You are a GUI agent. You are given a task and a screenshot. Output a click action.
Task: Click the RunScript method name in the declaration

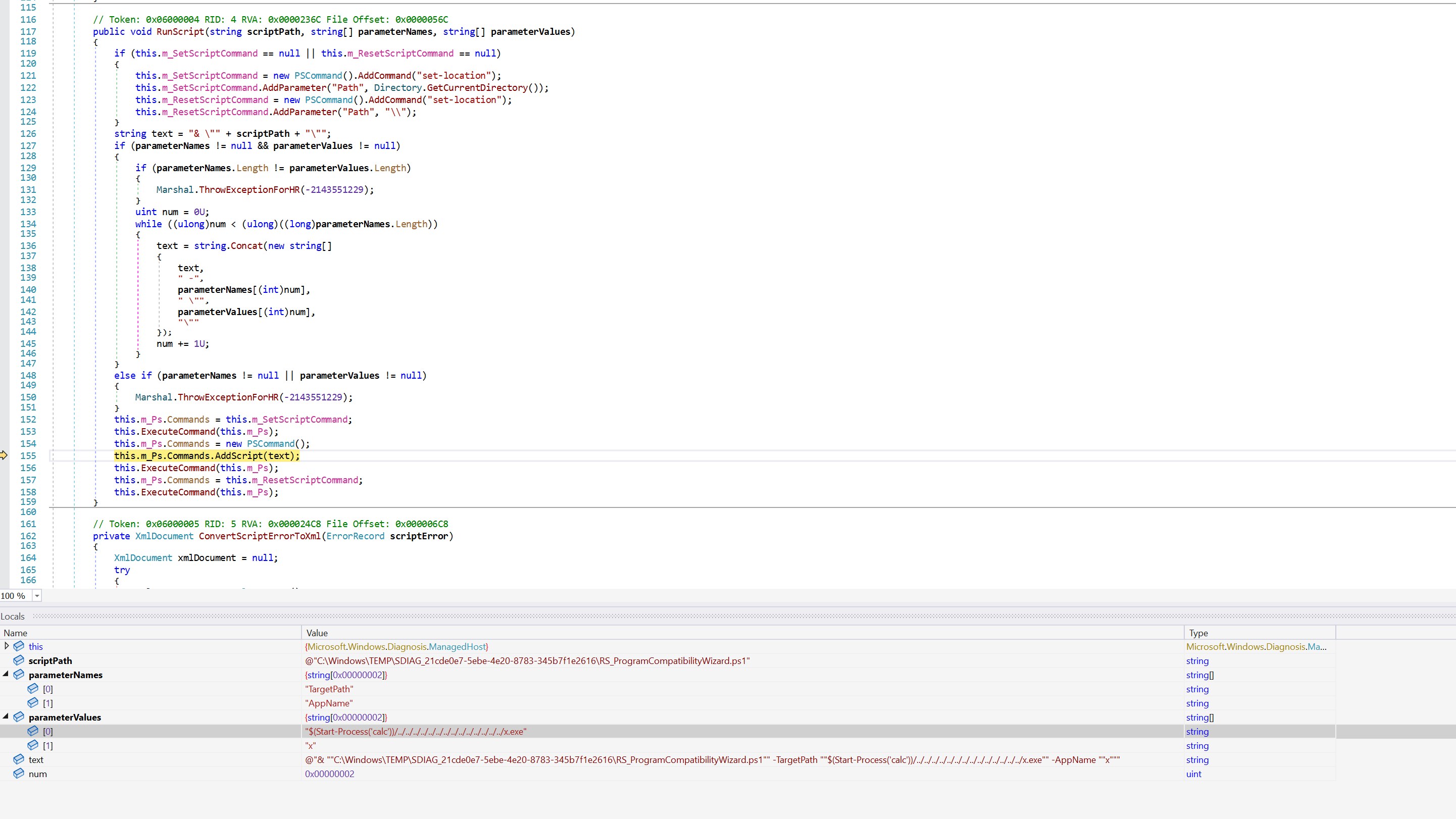pos(180,32)
